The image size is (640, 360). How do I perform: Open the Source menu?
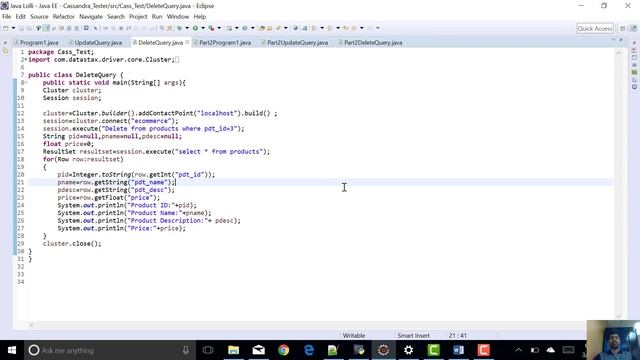point(39,17)
